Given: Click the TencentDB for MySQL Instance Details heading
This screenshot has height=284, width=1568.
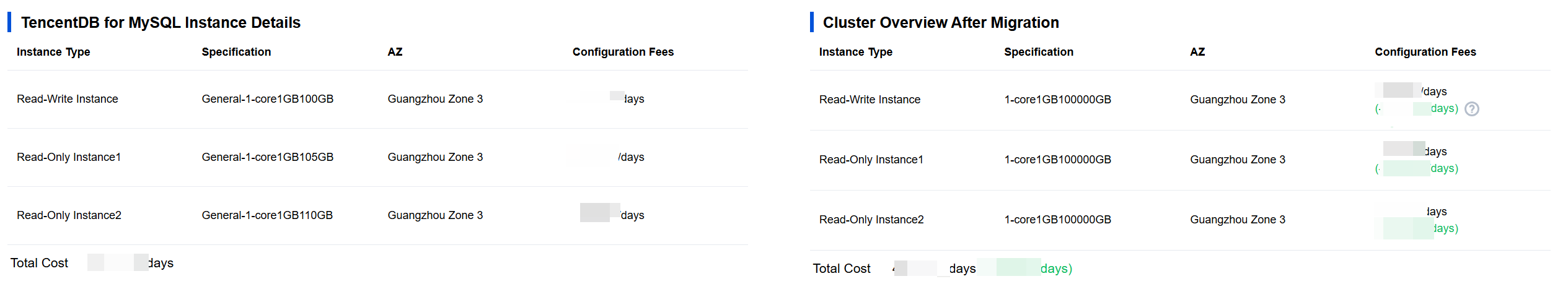Looking at the screenshot, I should pos(161,23).
